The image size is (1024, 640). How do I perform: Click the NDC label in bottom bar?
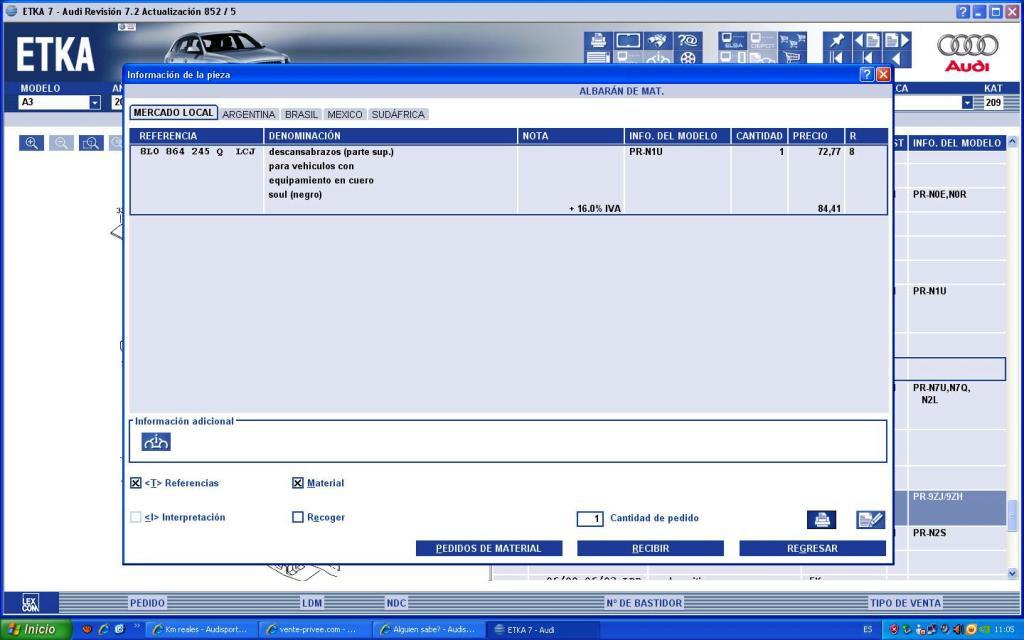pyautogui.click(x=396, y=603)
